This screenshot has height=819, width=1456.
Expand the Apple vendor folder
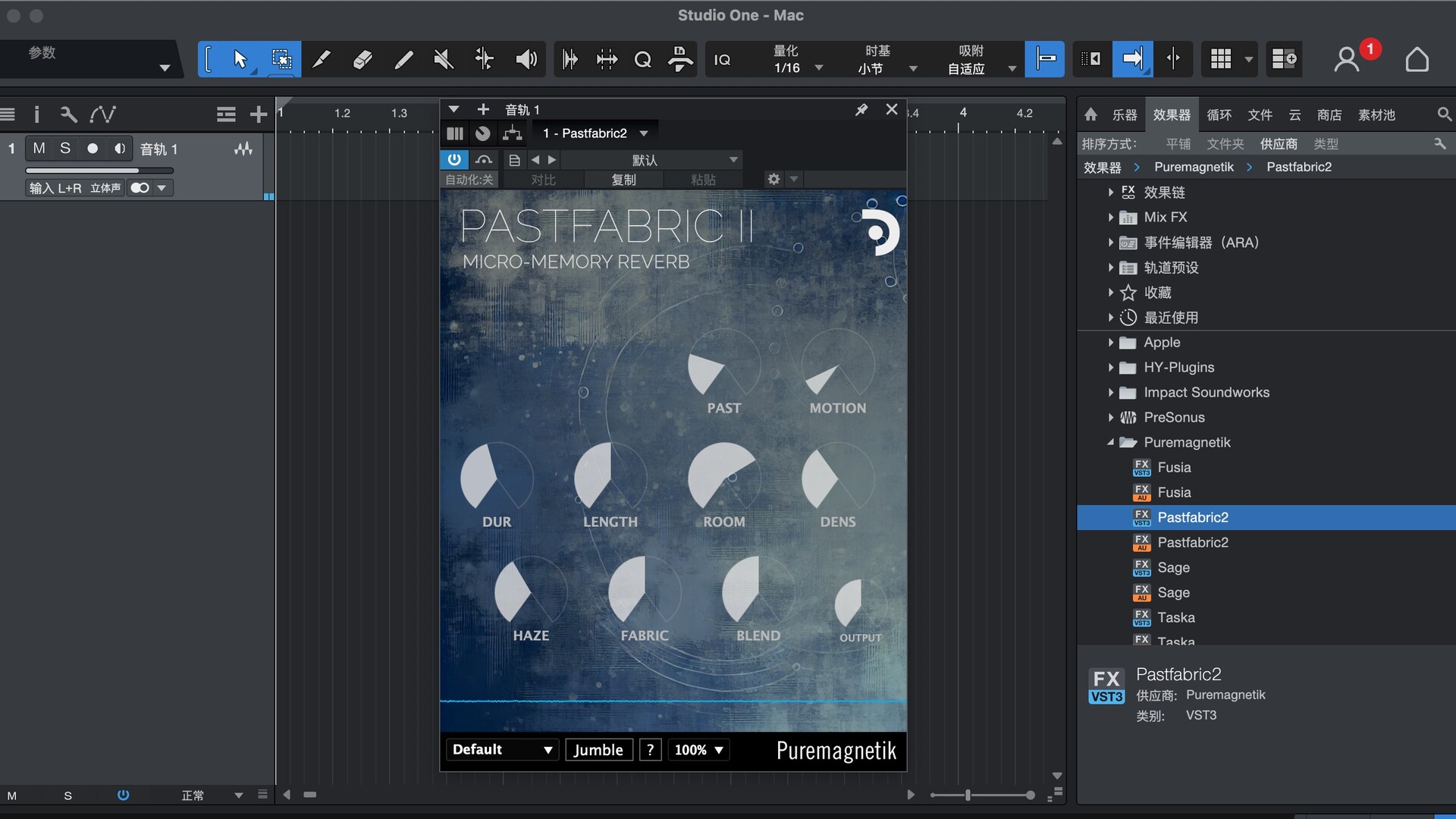click(x=1111, y=343)
